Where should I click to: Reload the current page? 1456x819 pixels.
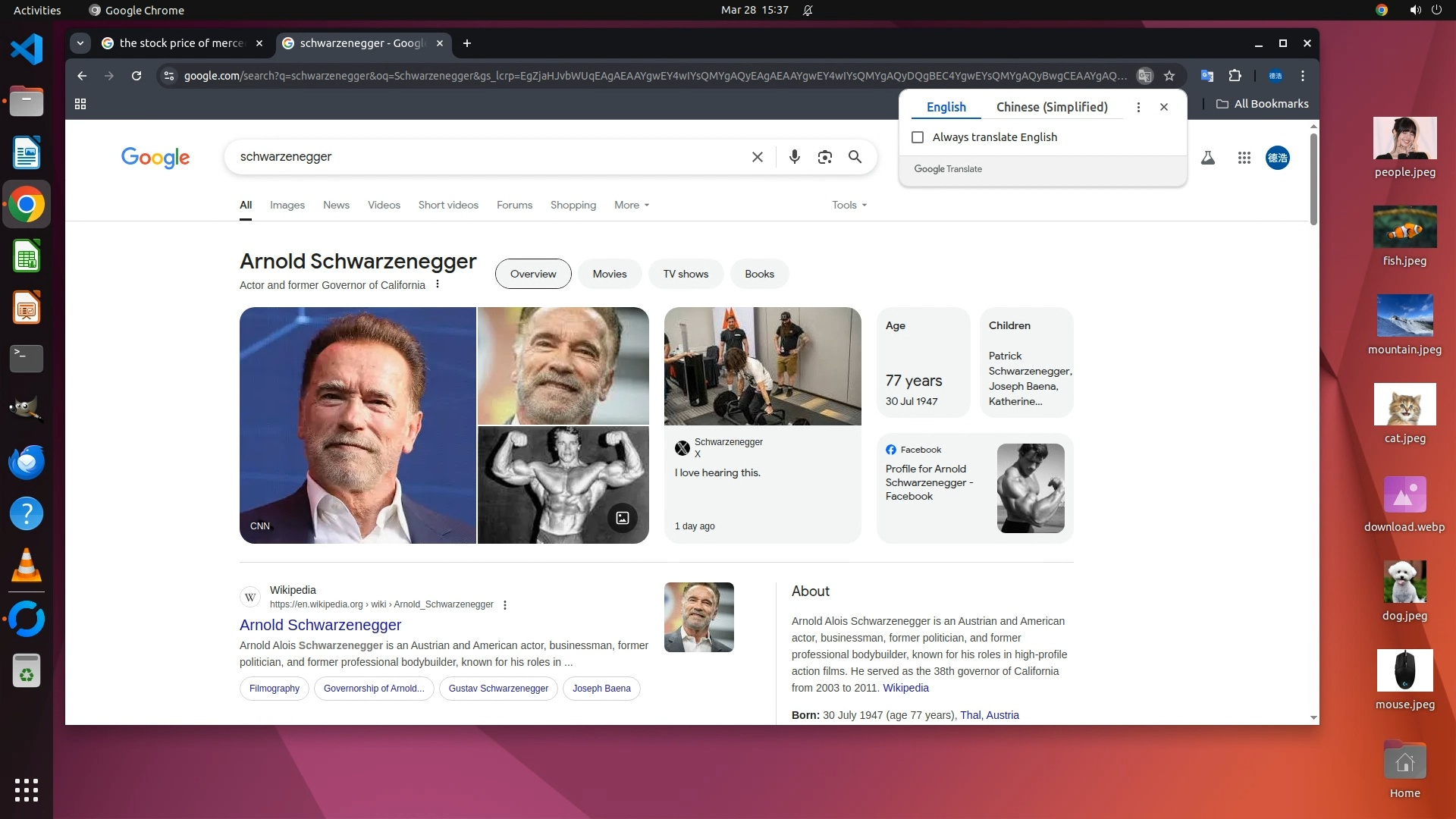(136, 76)
